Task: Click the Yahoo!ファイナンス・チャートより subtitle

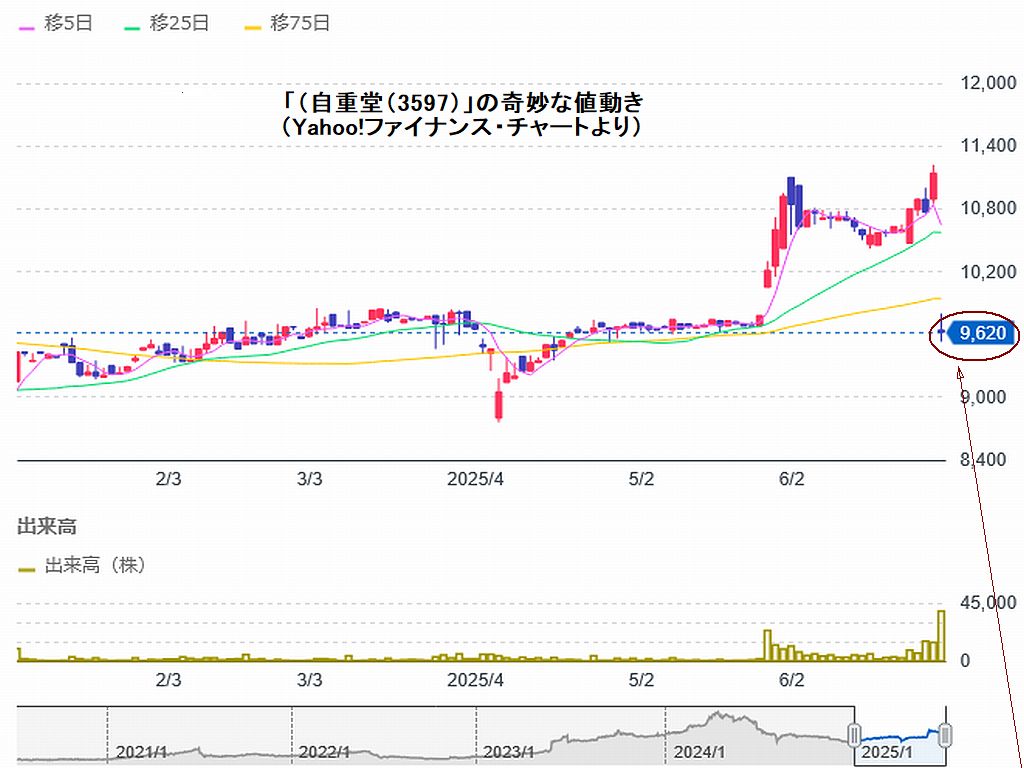Action: [x=460, y=127]
